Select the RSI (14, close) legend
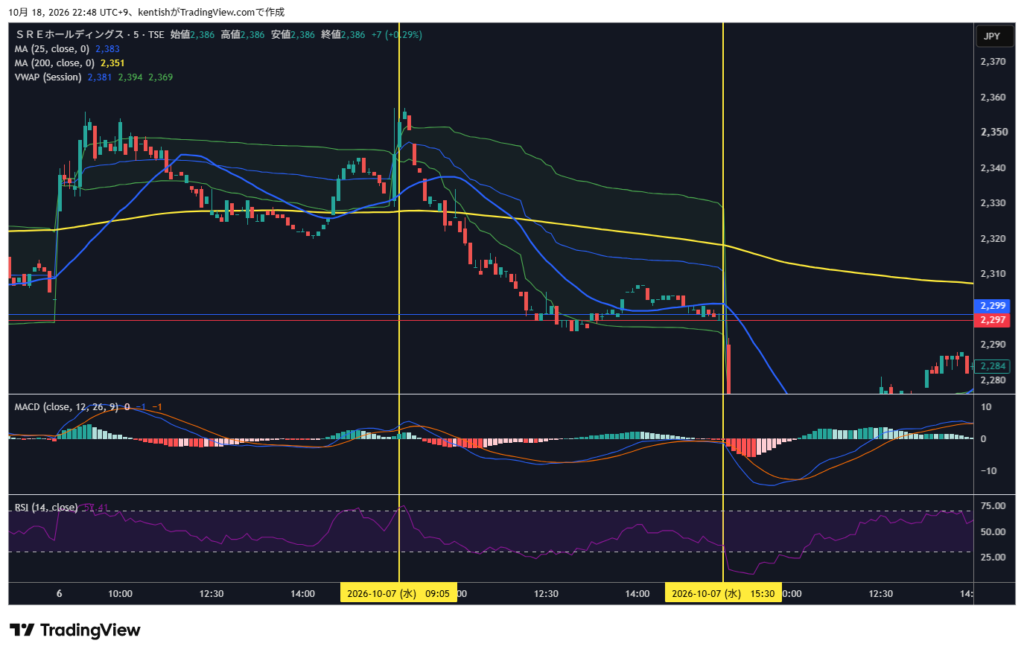The height and width of the screenshot is (655, 1024). 46,507
